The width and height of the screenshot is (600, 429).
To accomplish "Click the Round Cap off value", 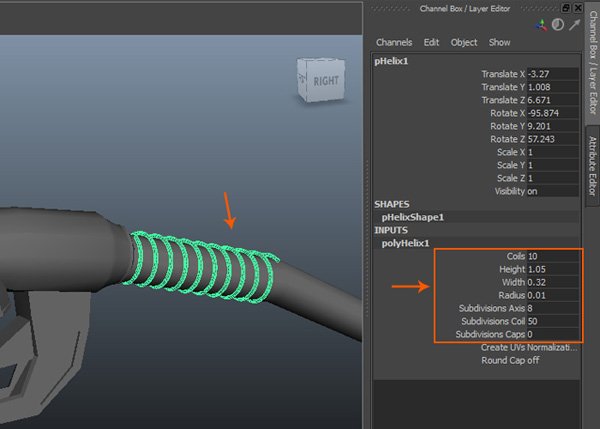I will point(533,360).
